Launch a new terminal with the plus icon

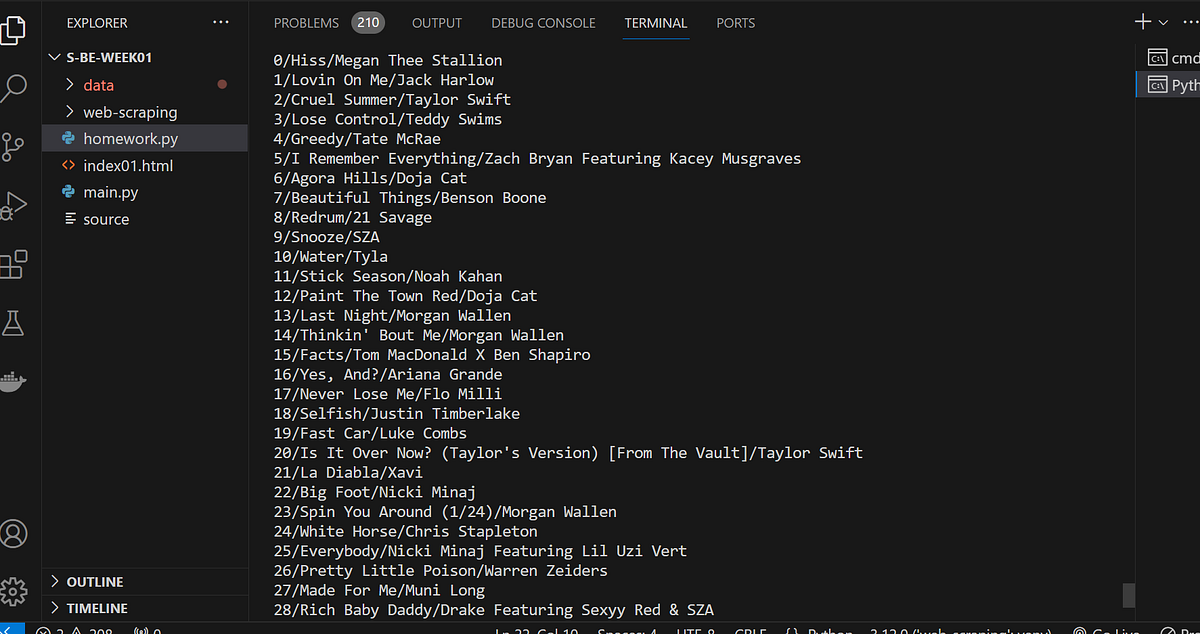[1142, 20]
